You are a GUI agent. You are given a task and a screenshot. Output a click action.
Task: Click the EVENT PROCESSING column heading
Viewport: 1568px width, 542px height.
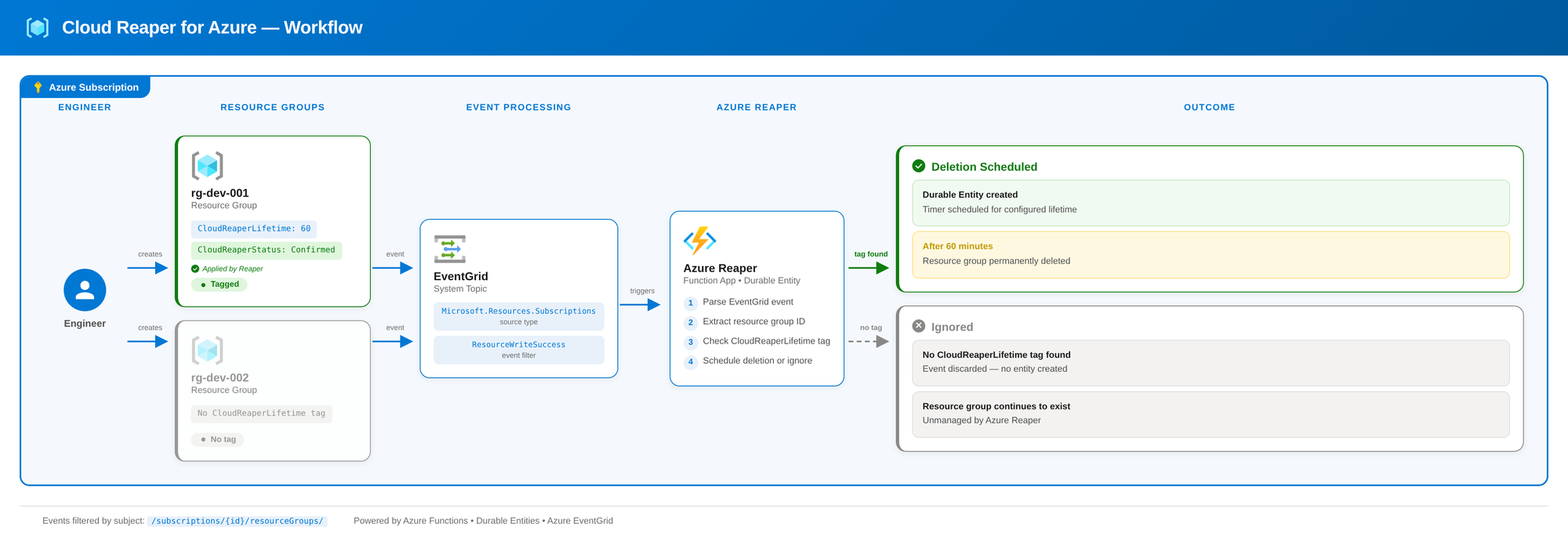(x=518, y=107)
